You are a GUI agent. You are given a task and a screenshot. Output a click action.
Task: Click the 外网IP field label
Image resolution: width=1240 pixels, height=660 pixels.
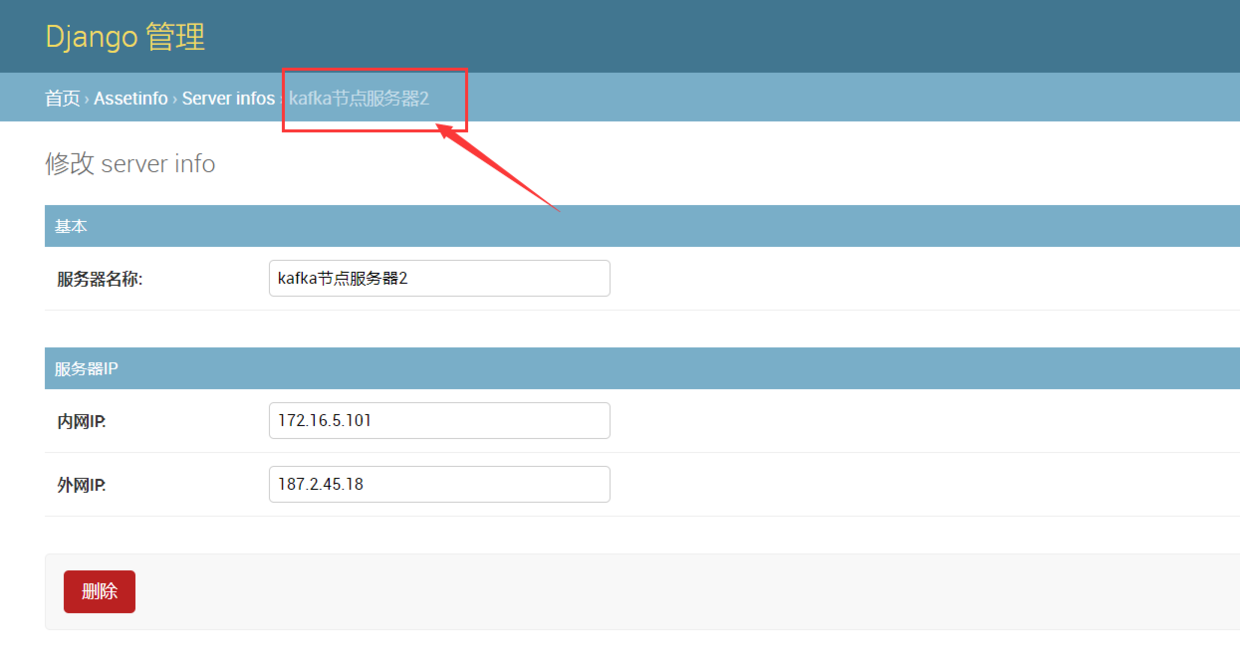[x=81, y=485]
